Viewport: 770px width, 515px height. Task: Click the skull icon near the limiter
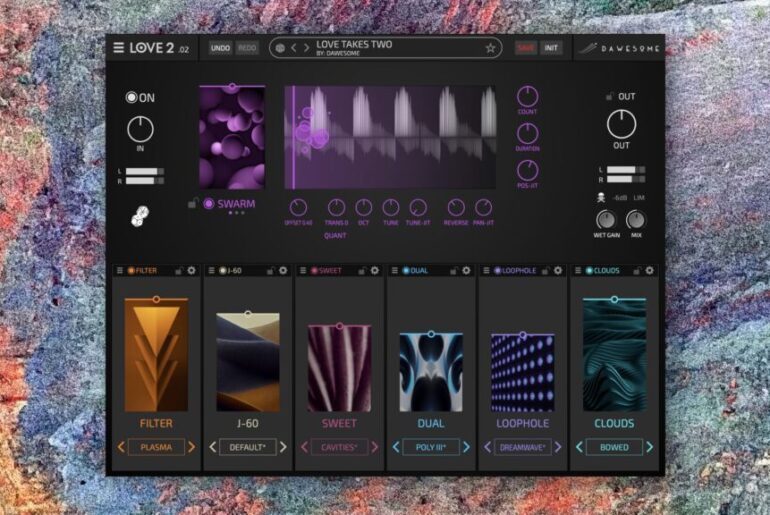(x=601, y=198)
